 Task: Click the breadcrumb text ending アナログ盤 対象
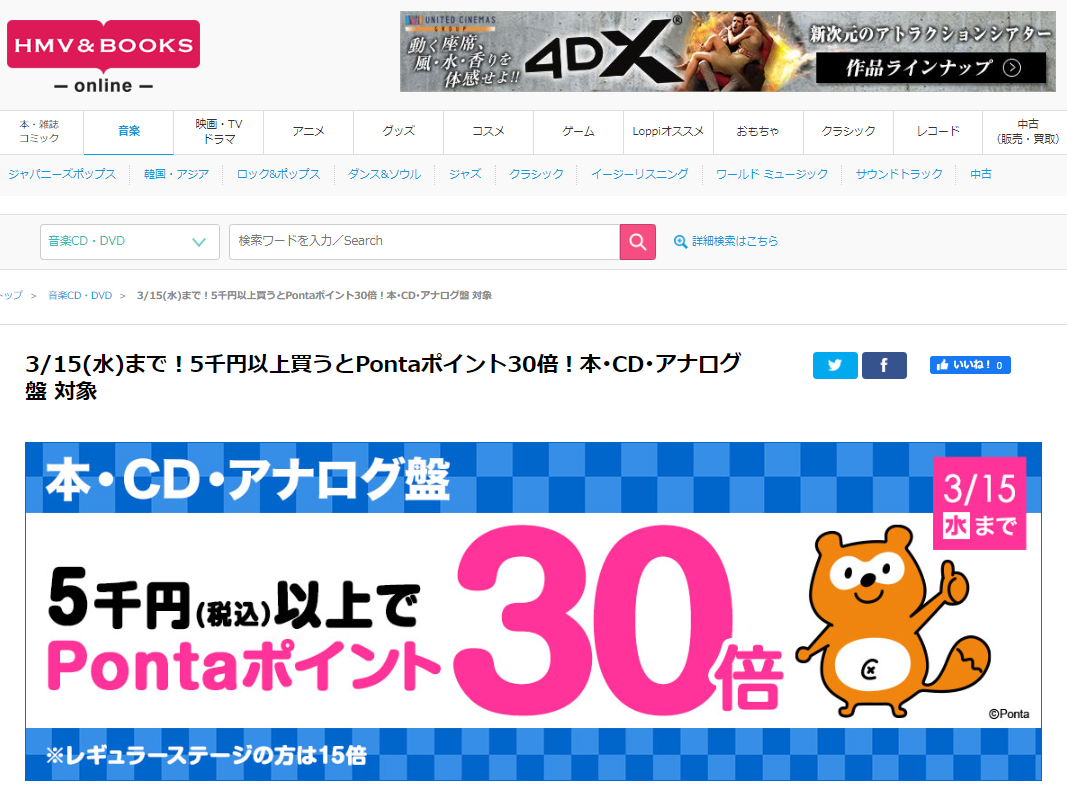pos(314,295)
